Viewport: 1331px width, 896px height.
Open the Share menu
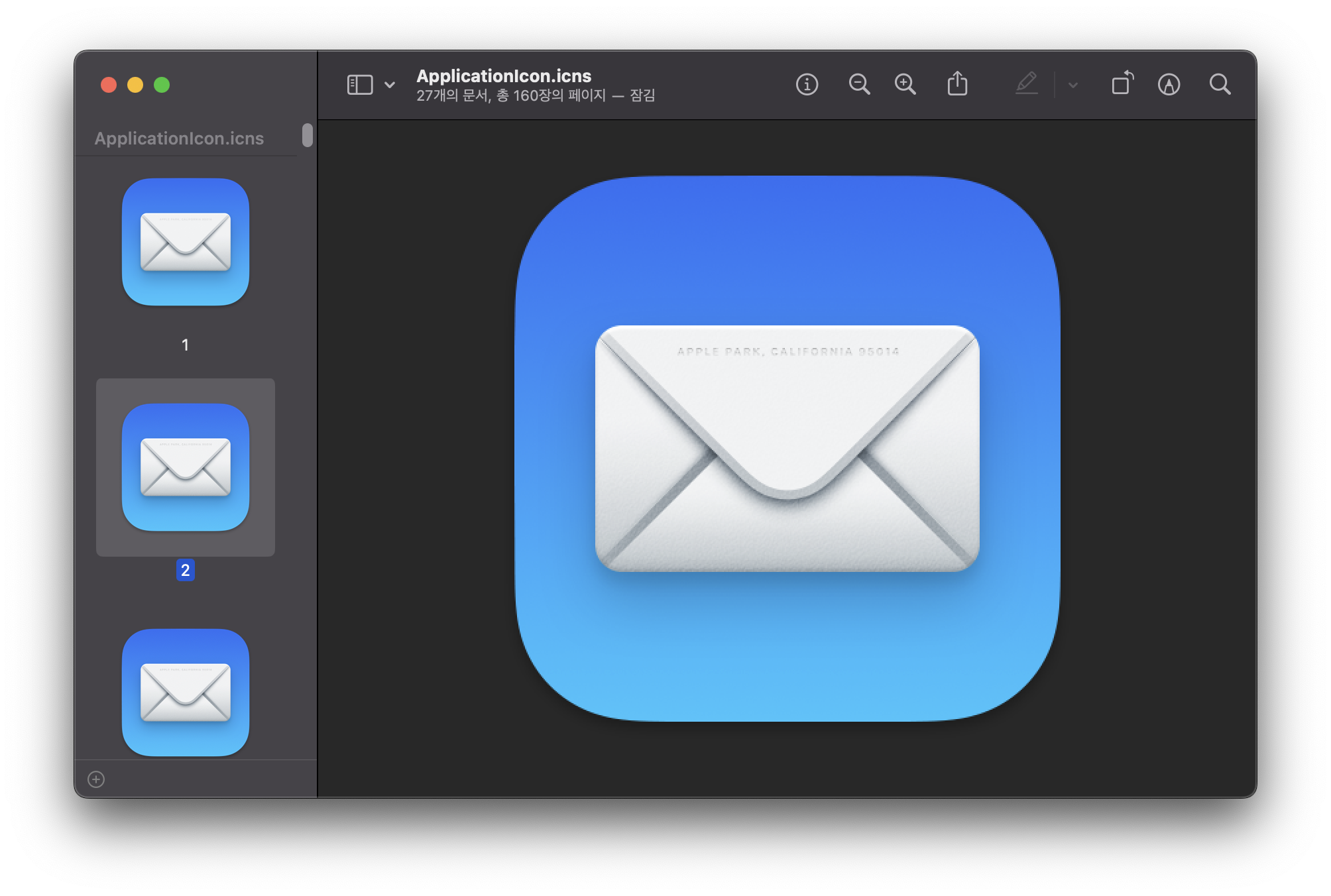pyautogui.click(x=957, y=85)
